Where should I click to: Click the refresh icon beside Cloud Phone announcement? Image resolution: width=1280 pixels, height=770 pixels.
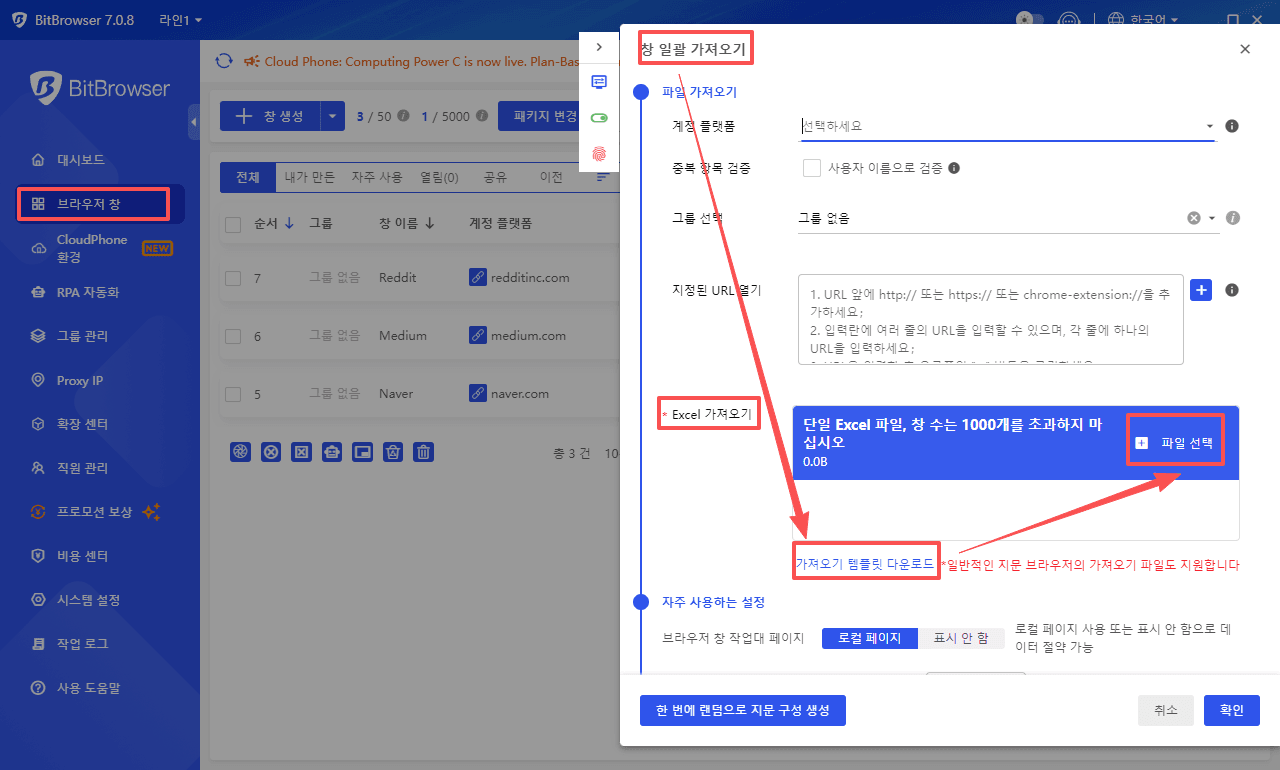[x=224, y=61]
